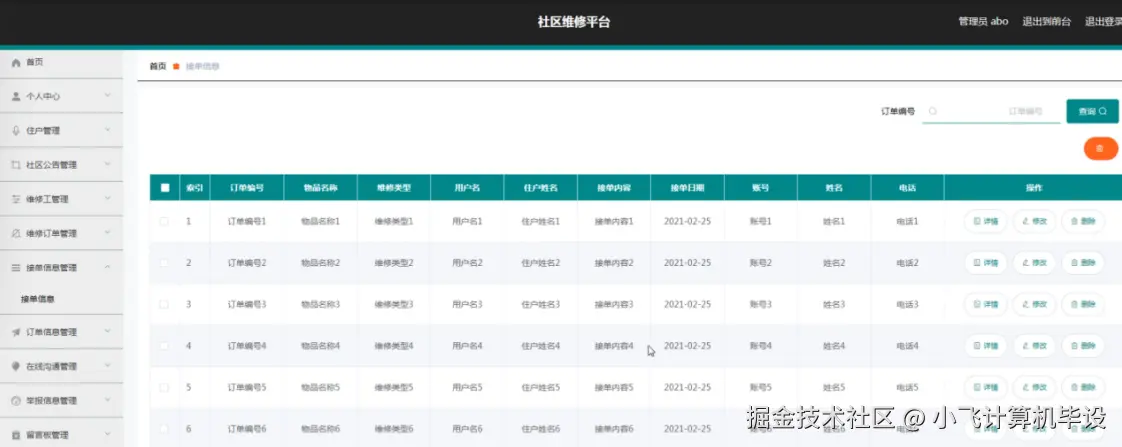Screen dimensions: 1122x447
Task: Click the 维修订单管理 sidebar icon
Action: [x=16, y=234]
